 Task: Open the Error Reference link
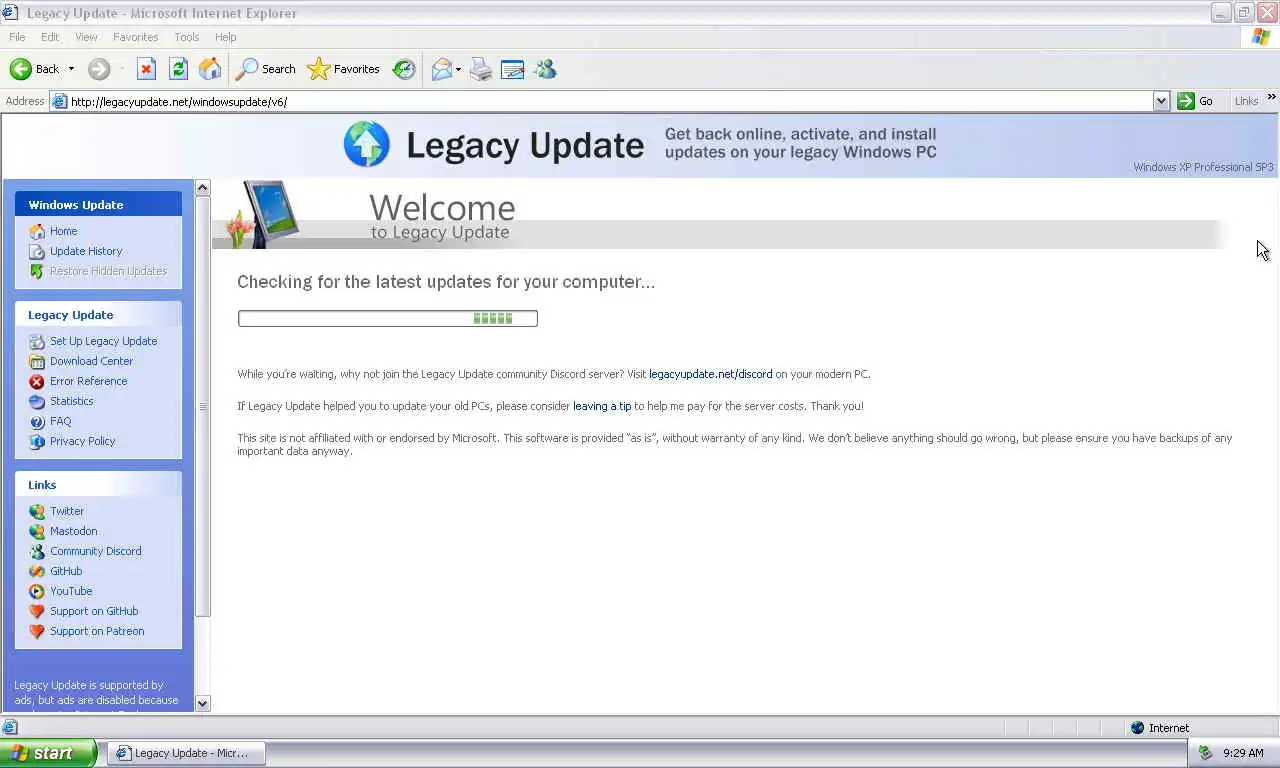pos(88,381)
